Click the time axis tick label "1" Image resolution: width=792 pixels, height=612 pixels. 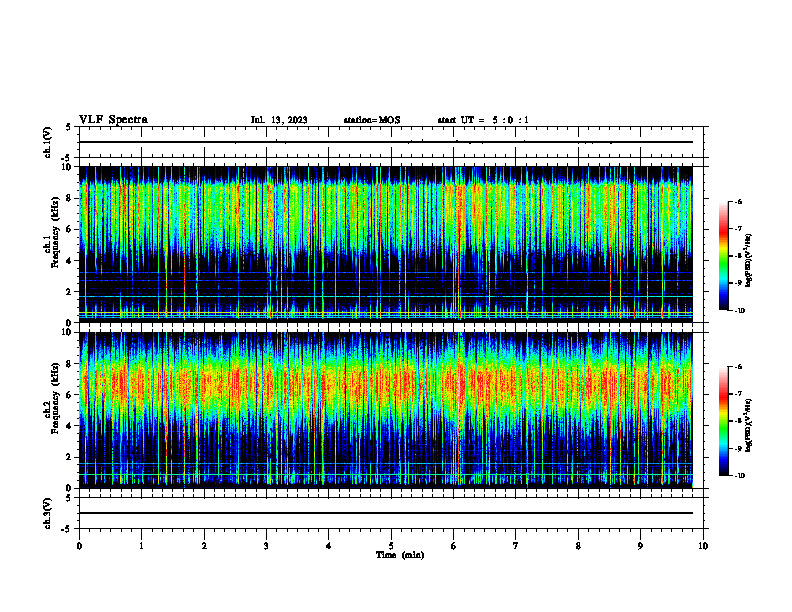coord(141,546)
